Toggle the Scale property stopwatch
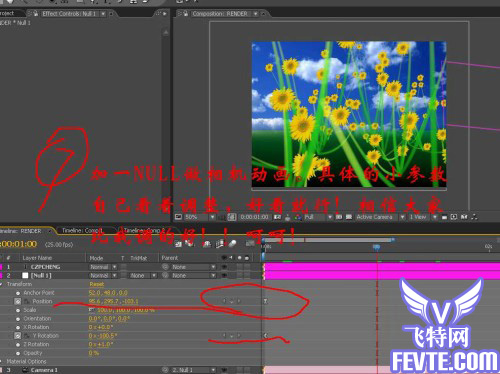The image size is (500, 374). [x=18, y=310]
